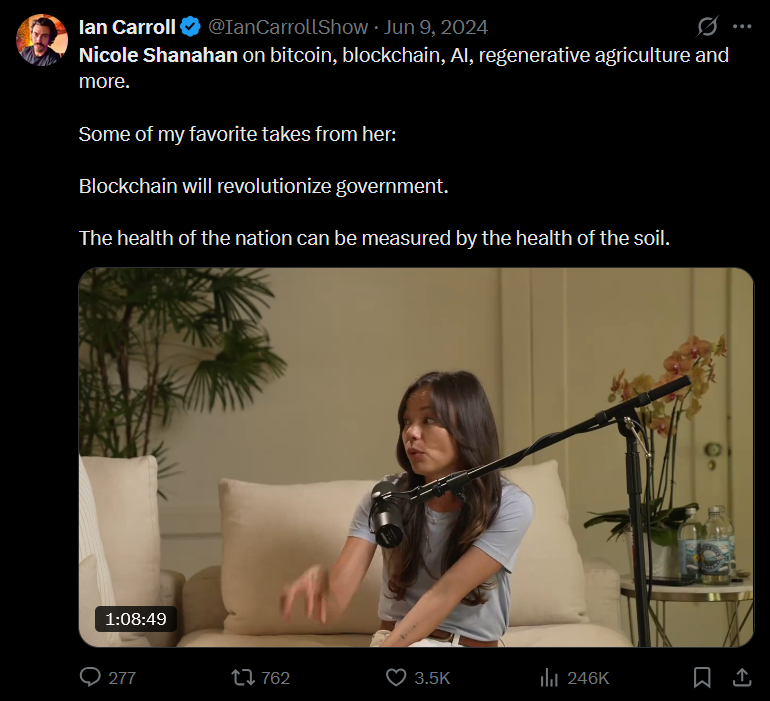This screenshot has width=770, height=701.
Task: Click the tweet text about soil health
Action: pos(373,238)
